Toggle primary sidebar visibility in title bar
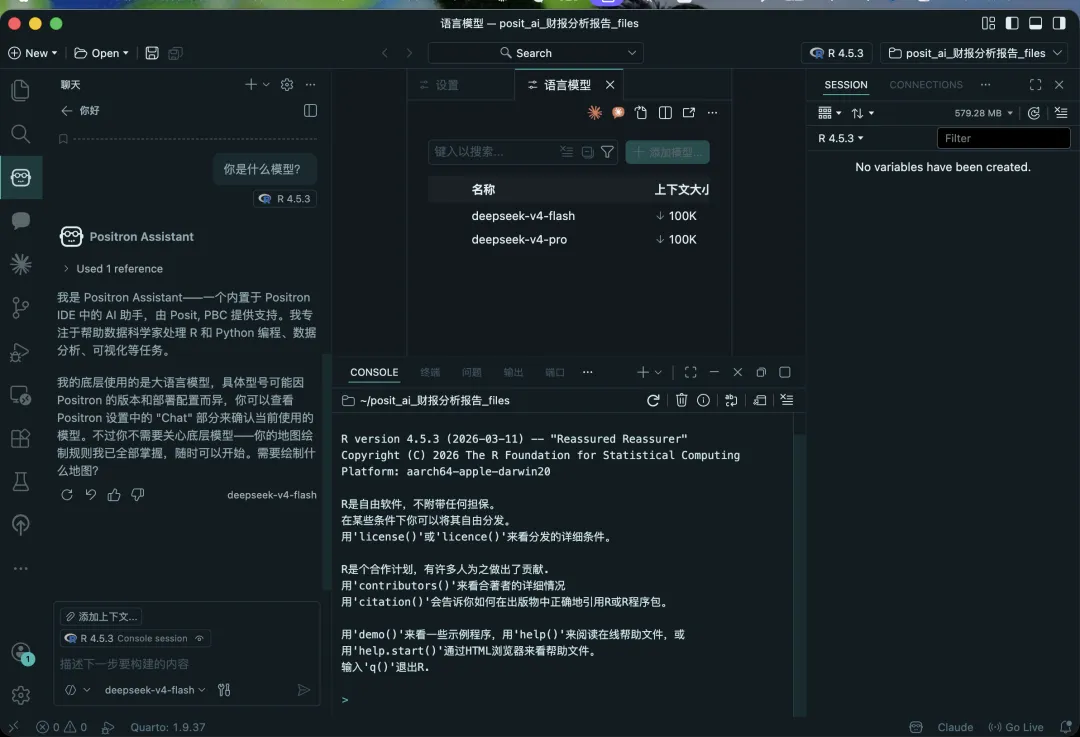This screenshot has width=1080, height=737. point(1012,23)
